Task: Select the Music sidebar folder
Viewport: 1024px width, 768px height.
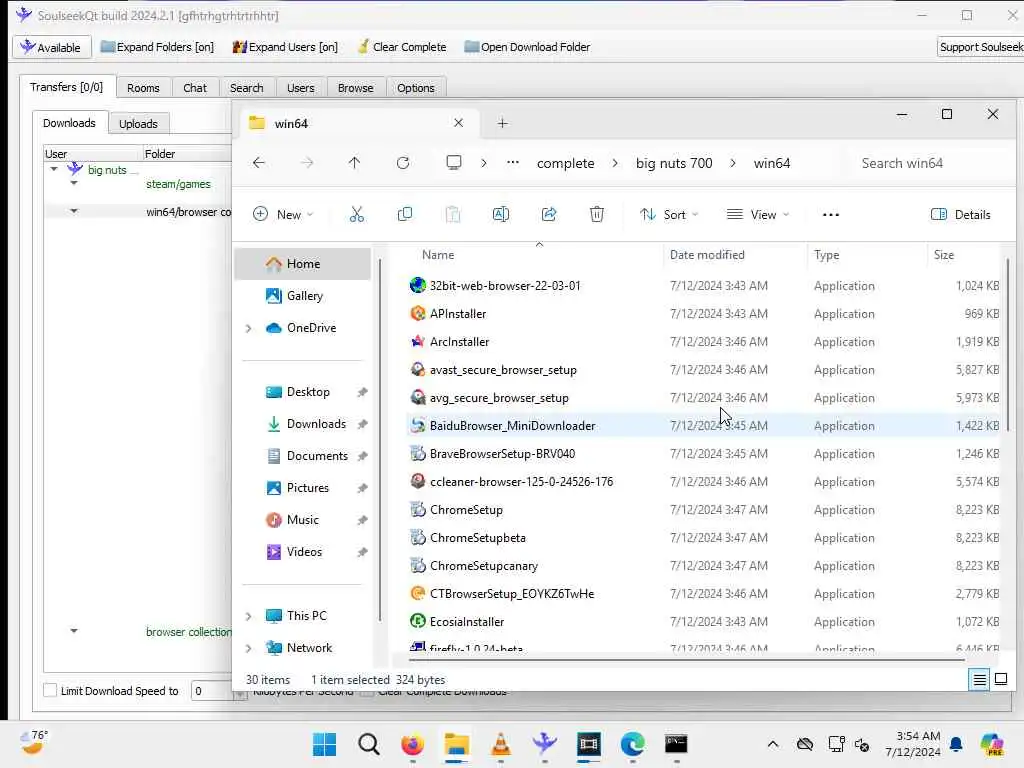Action: [x=302, y=520]
